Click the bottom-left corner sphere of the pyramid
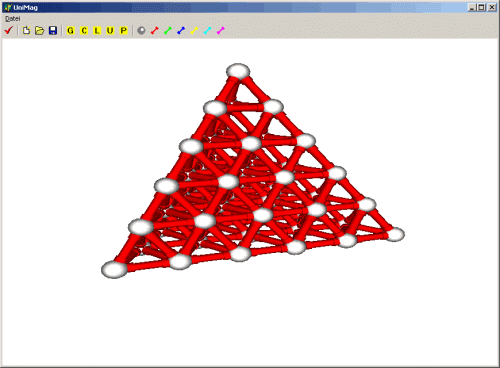500x368 pixels. (x=114, y=269)
